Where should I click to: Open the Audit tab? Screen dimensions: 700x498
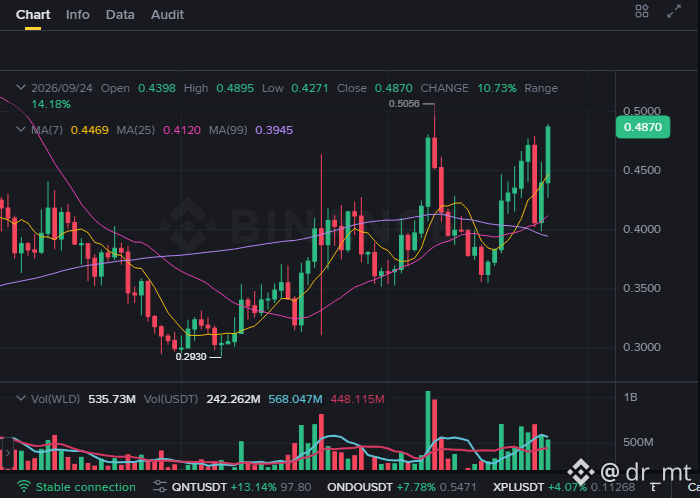pos(167,15)
